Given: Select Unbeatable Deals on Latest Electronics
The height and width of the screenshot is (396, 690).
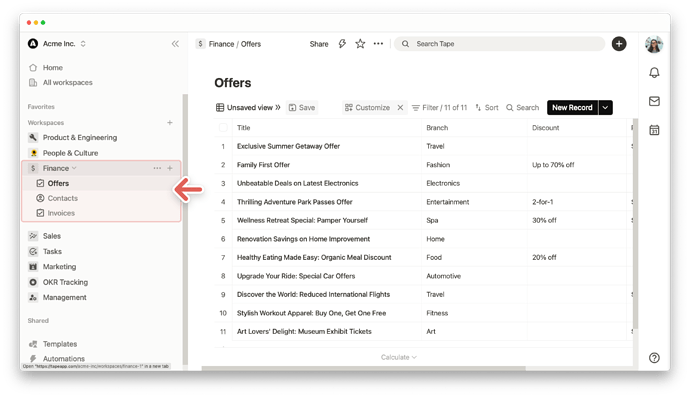Looking at the screenshot, I should pyautogui.click(x=297, y=183).
